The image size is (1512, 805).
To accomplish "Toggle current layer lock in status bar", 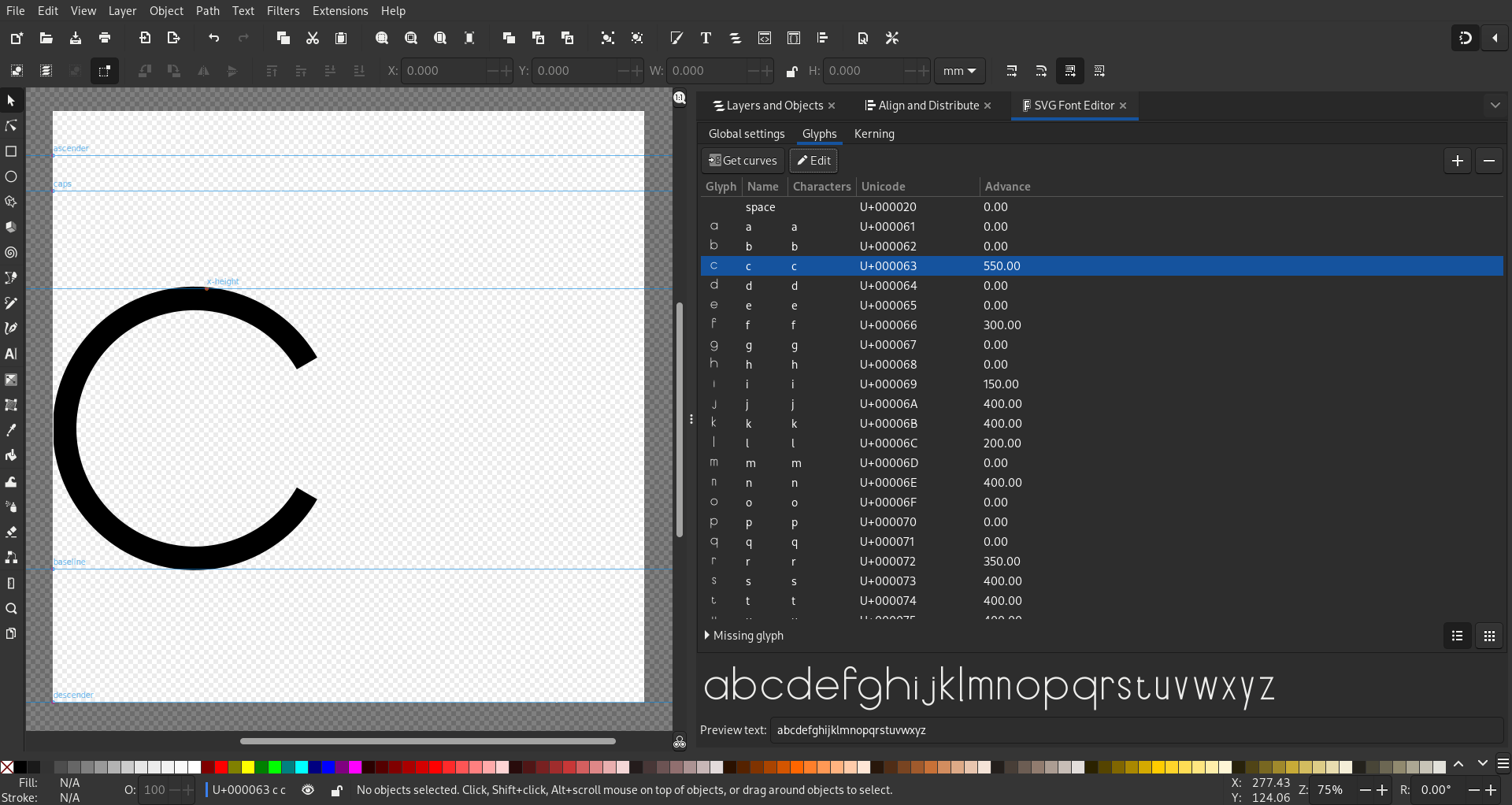I will pyautogui.click(x=336, y=790).
